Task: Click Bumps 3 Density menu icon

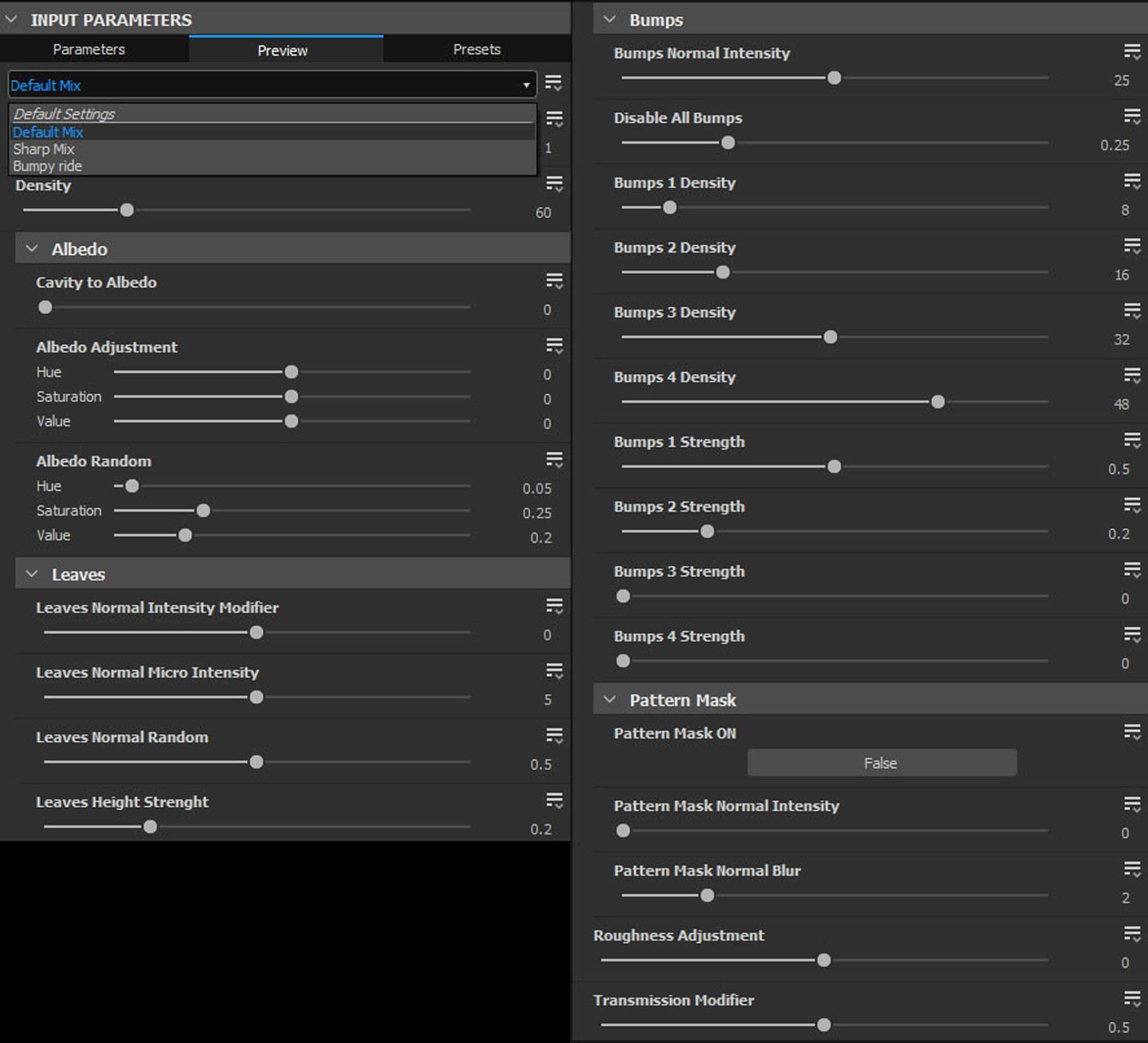Action: point(1132,311)
